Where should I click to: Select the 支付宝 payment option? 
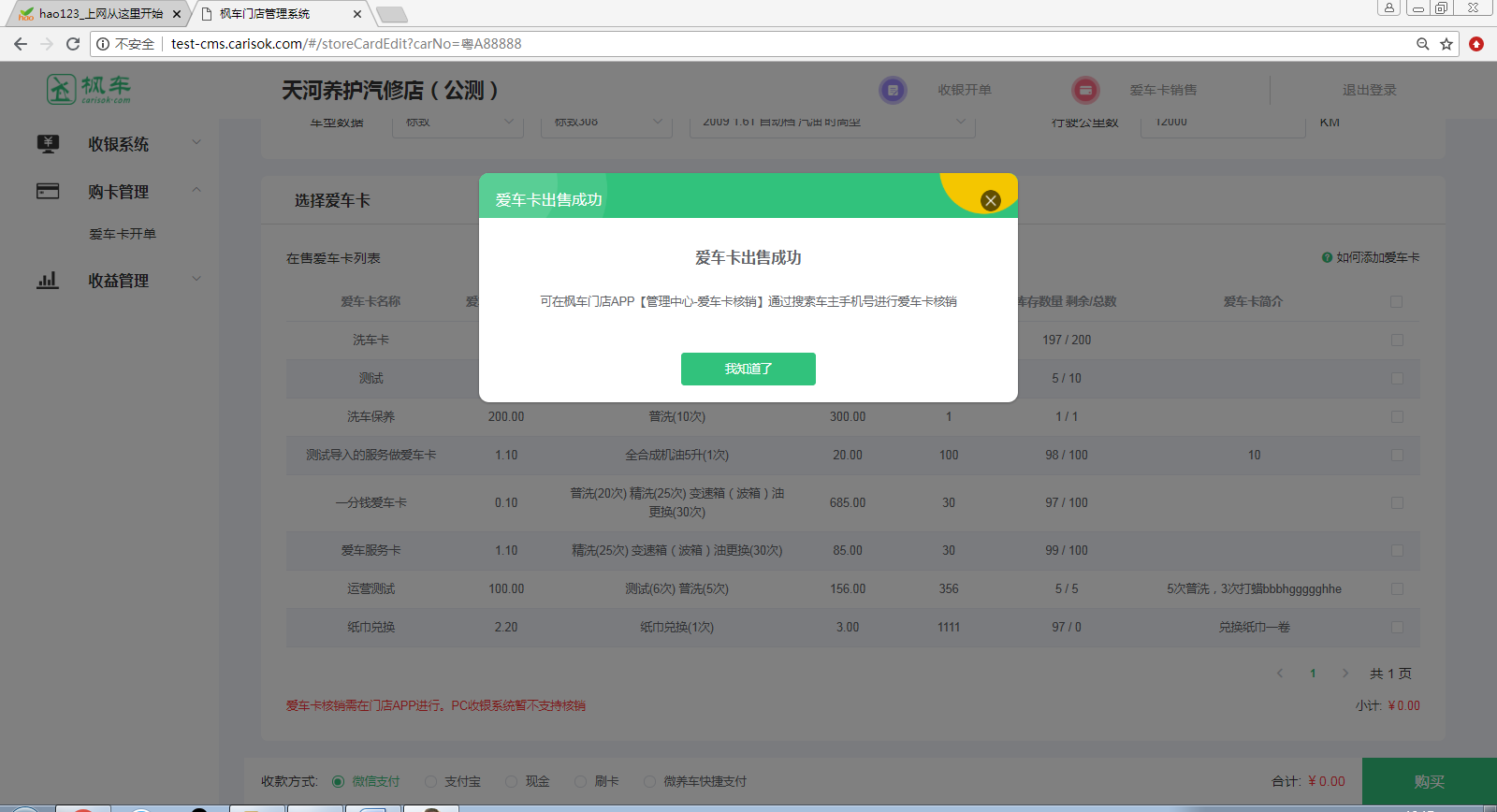(431, 781)
